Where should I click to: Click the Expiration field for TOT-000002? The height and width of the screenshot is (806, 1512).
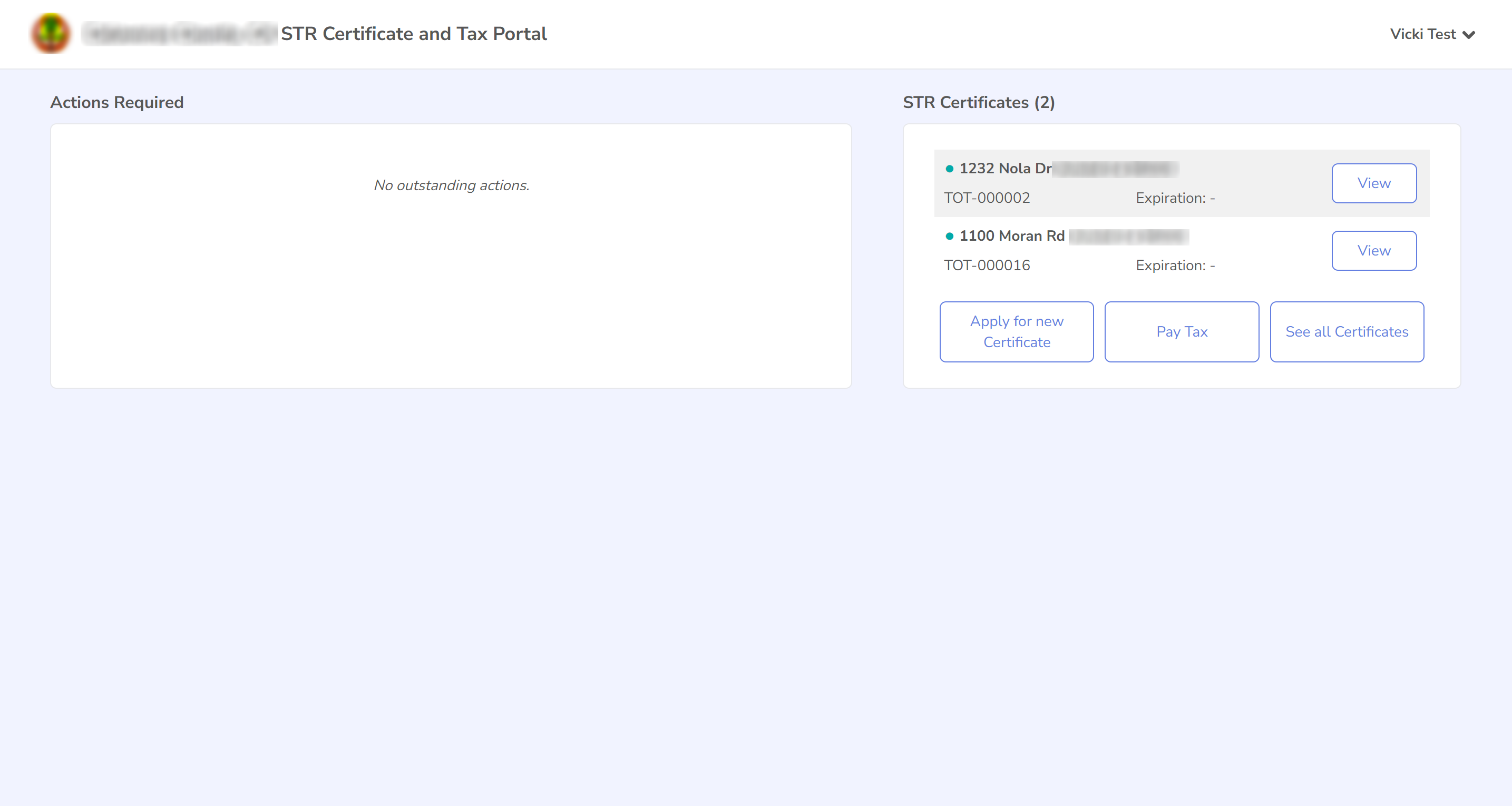pyautogui.click(x=1175, y=198)
